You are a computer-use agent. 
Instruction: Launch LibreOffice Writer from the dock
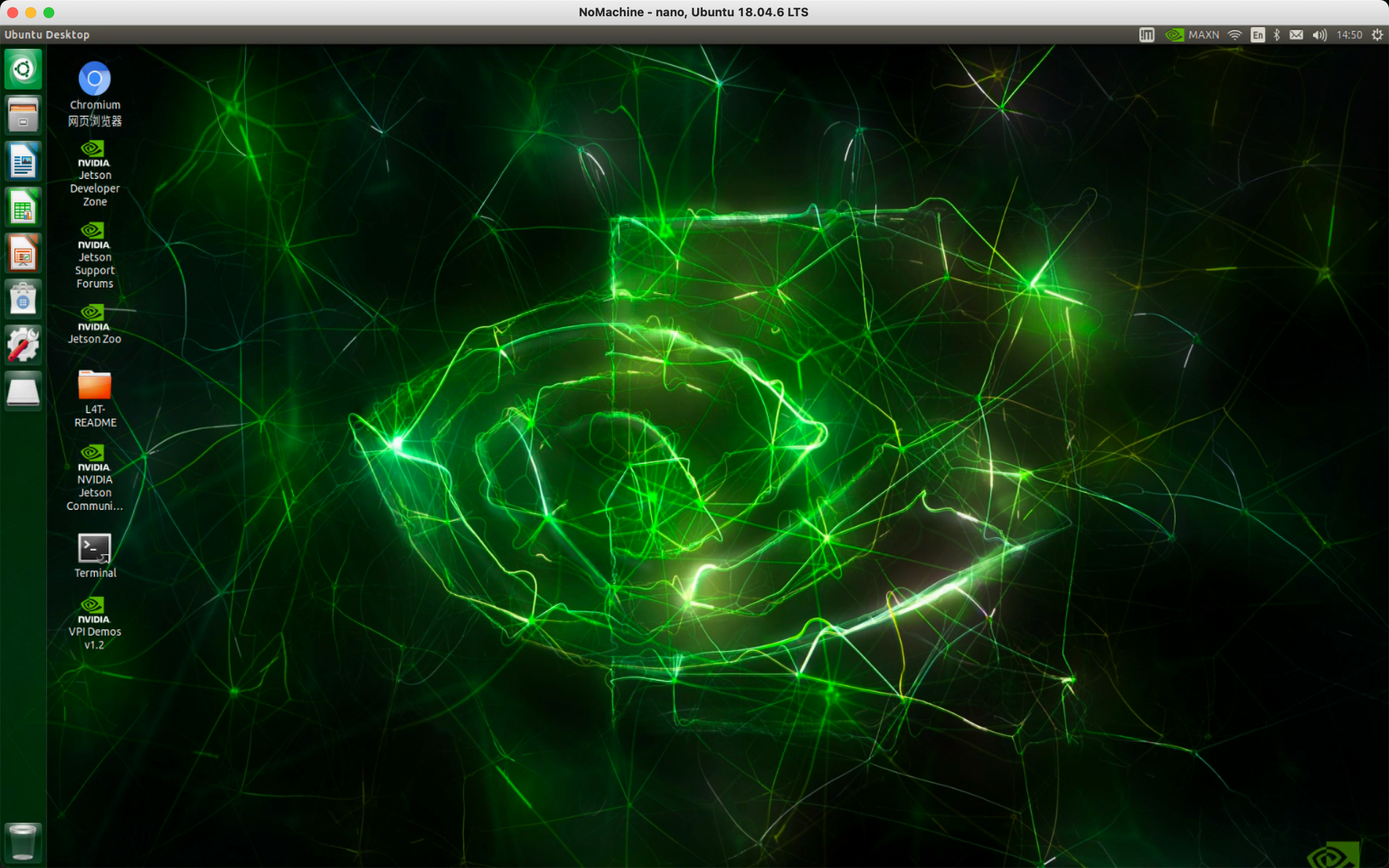(23, 161)
